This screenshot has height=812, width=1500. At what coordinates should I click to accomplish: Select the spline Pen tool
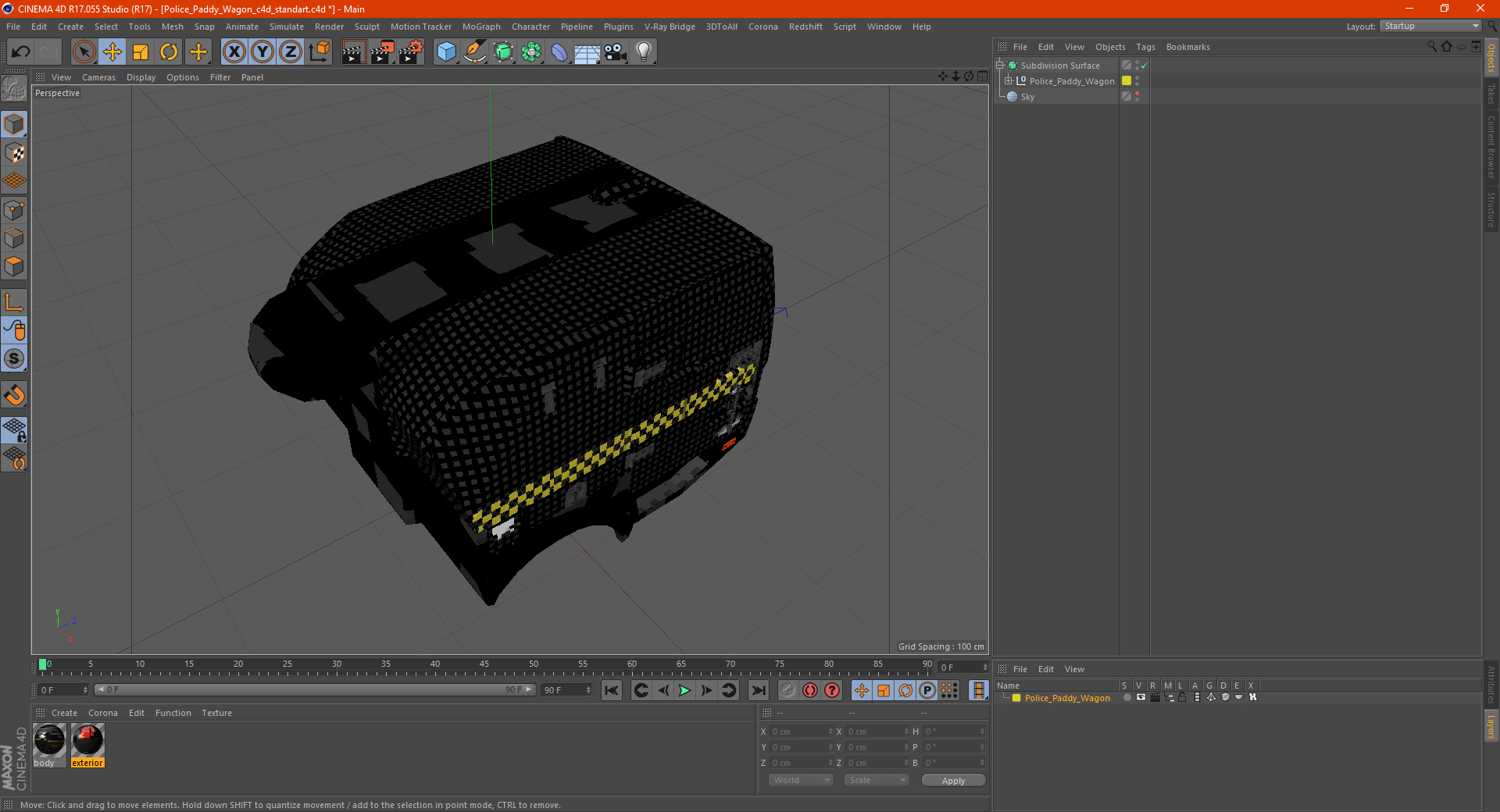(x=475, y=52)
